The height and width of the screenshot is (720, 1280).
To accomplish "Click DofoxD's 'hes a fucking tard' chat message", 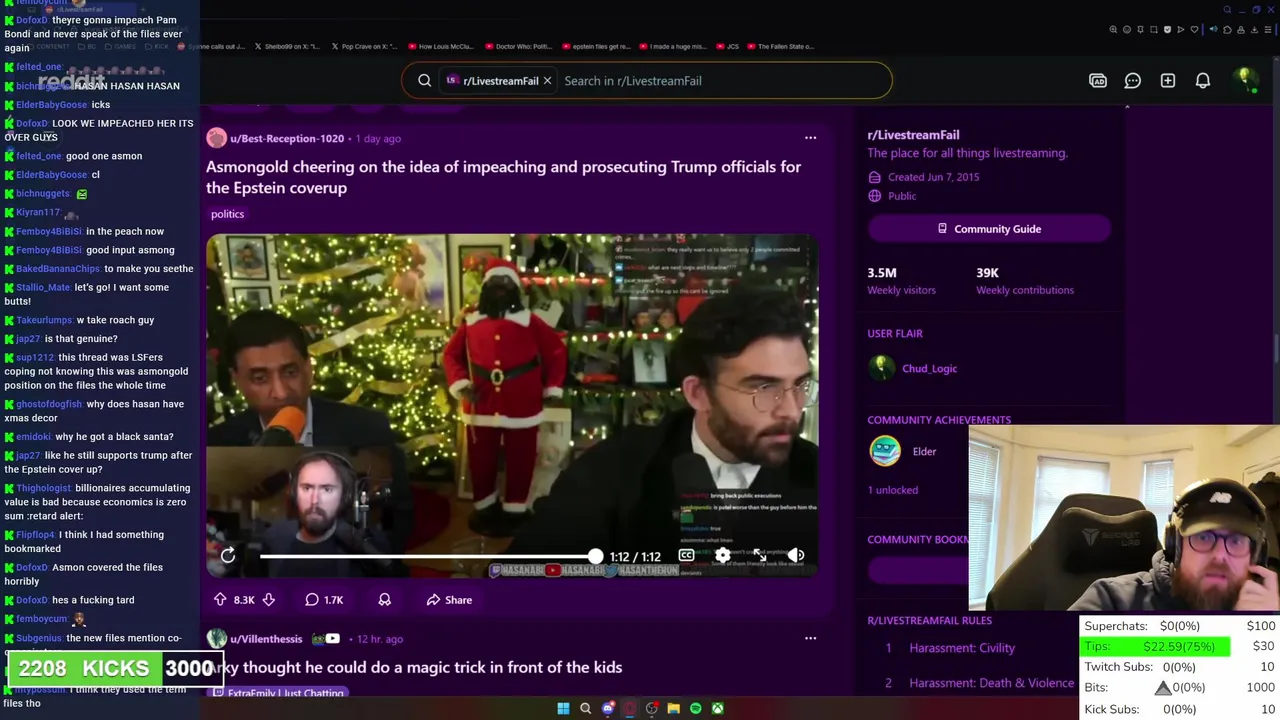I will [x=70, y=600].
